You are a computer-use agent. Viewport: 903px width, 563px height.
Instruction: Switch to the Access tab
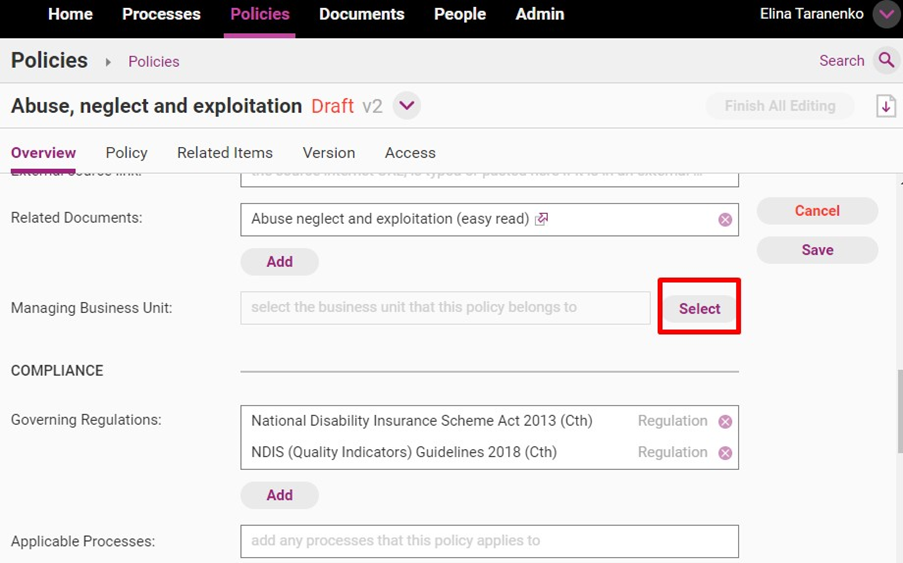410,153
